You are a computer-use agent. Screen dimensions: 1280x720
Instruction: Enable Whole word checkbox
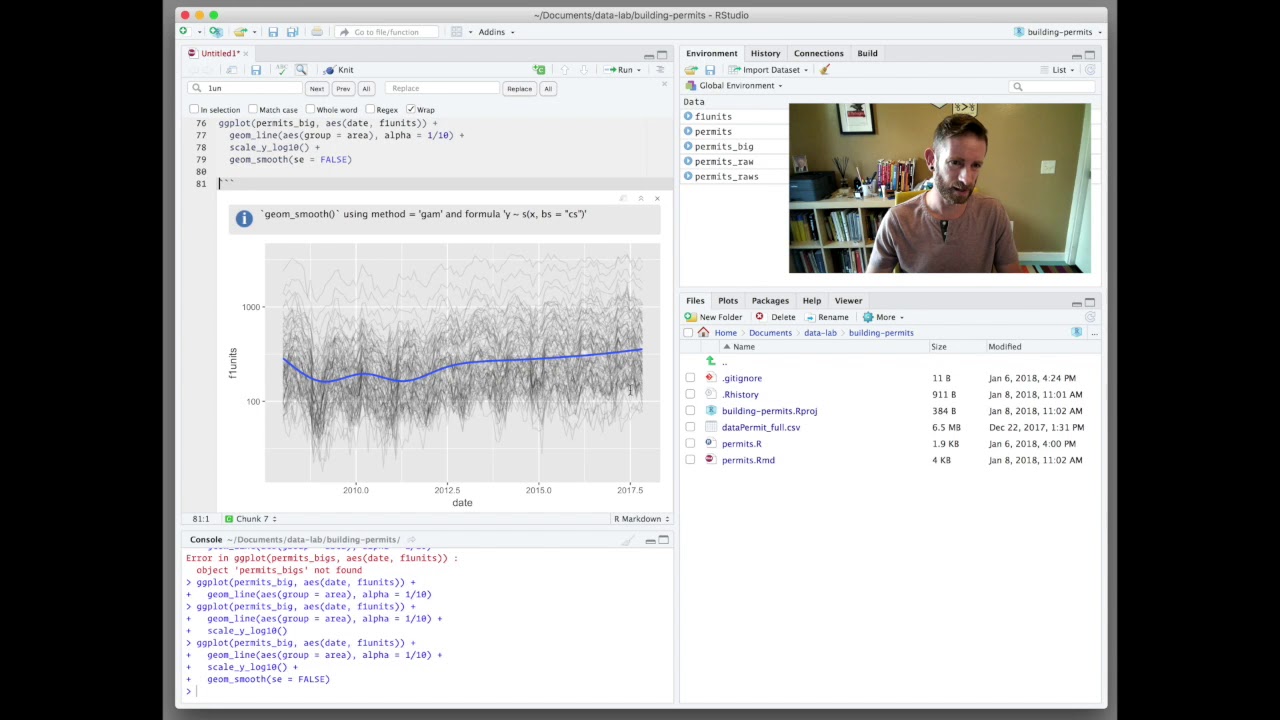coord(310,109)
